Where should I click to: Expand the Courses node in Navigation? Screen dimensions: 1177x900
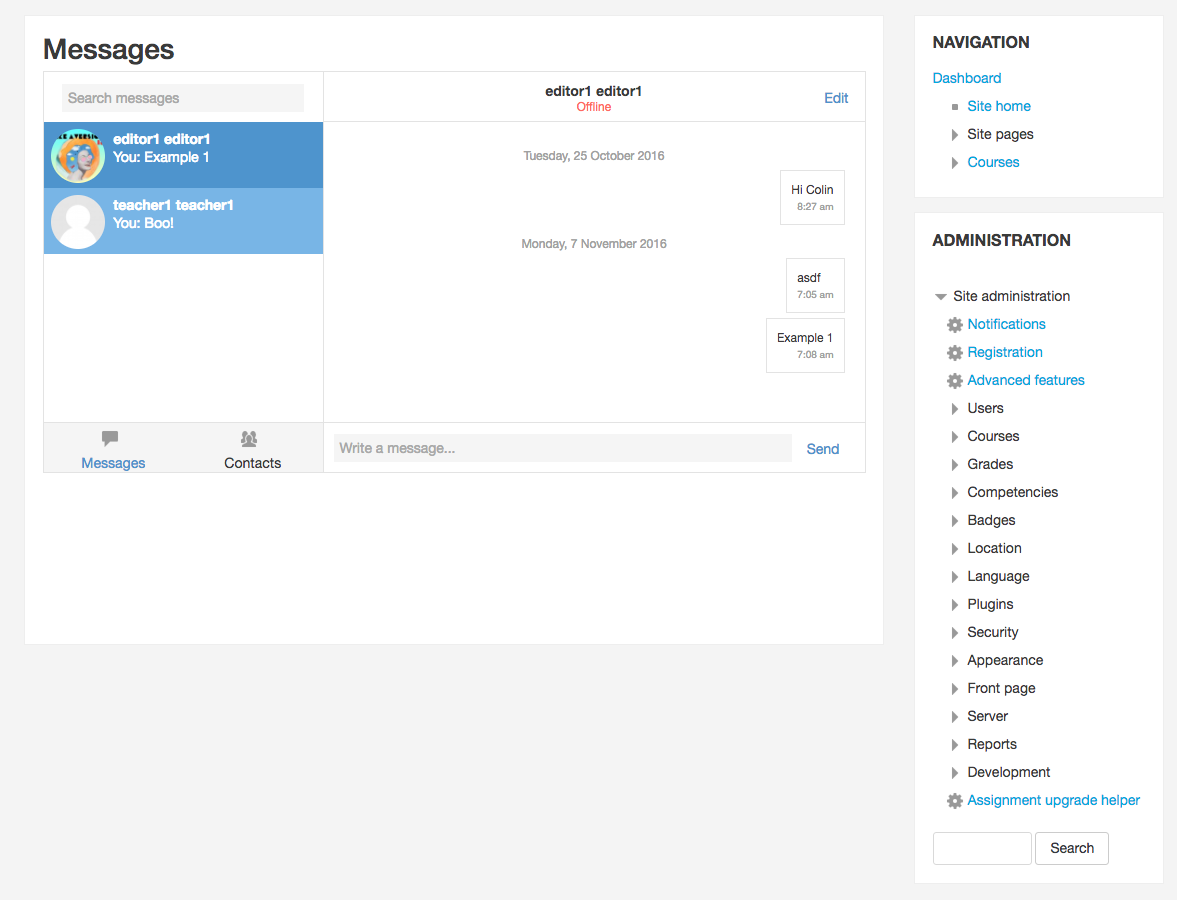click(955, 163)
